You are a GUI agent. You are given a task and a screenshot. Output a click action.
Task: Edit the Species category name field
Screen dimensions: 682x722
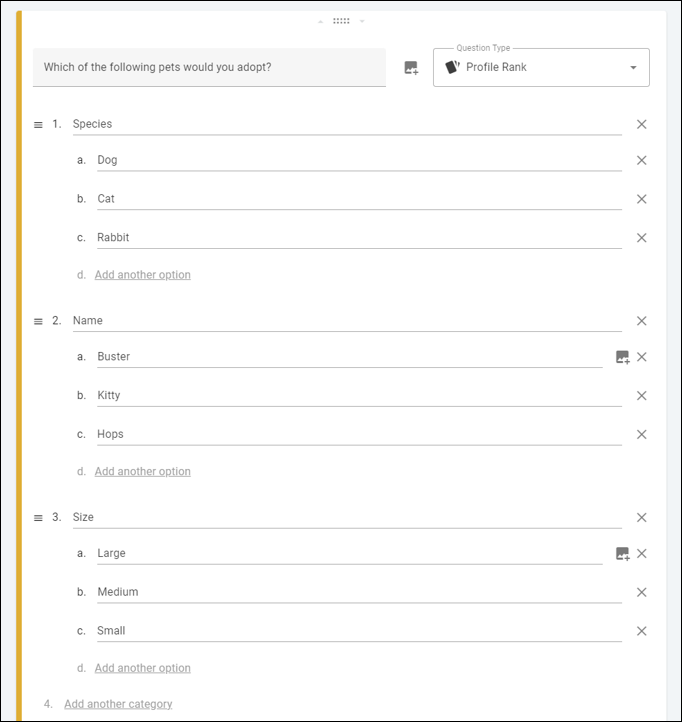(x=347, y=124)
